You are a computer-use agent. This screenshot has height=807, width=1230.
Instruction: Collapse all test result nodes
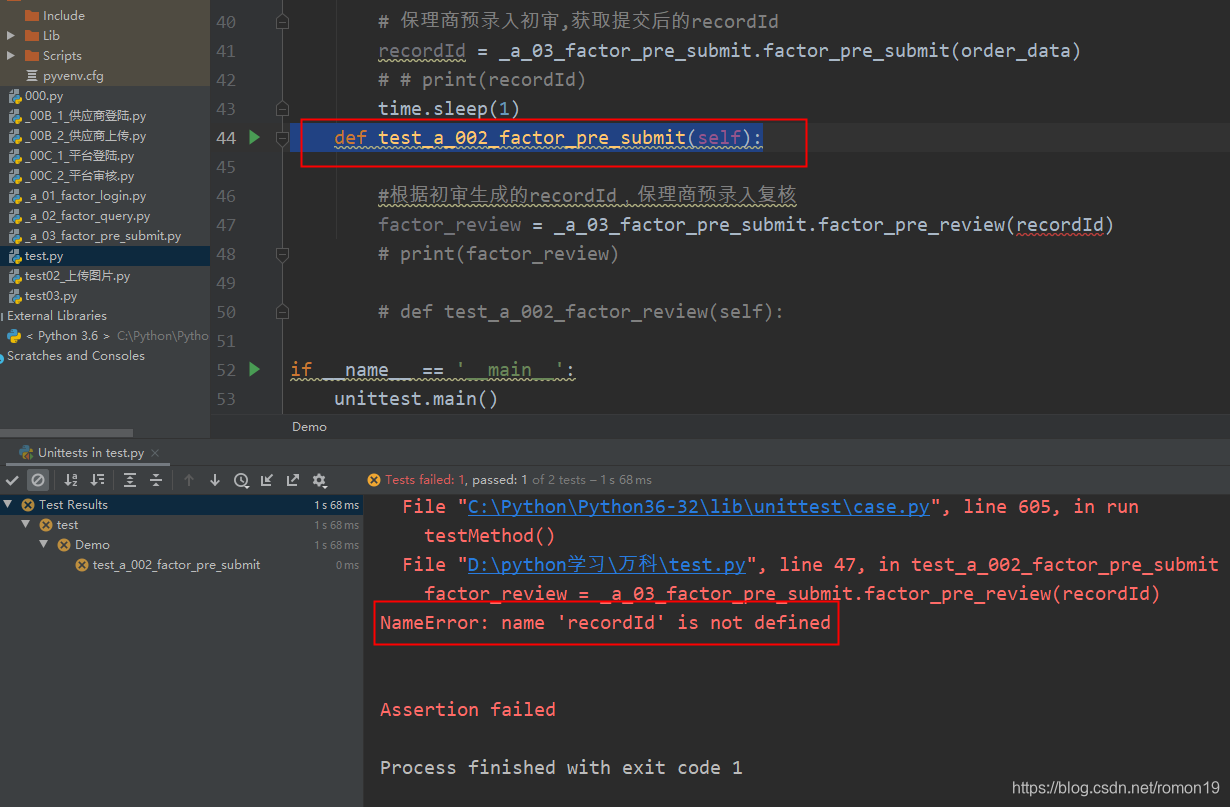156,480
